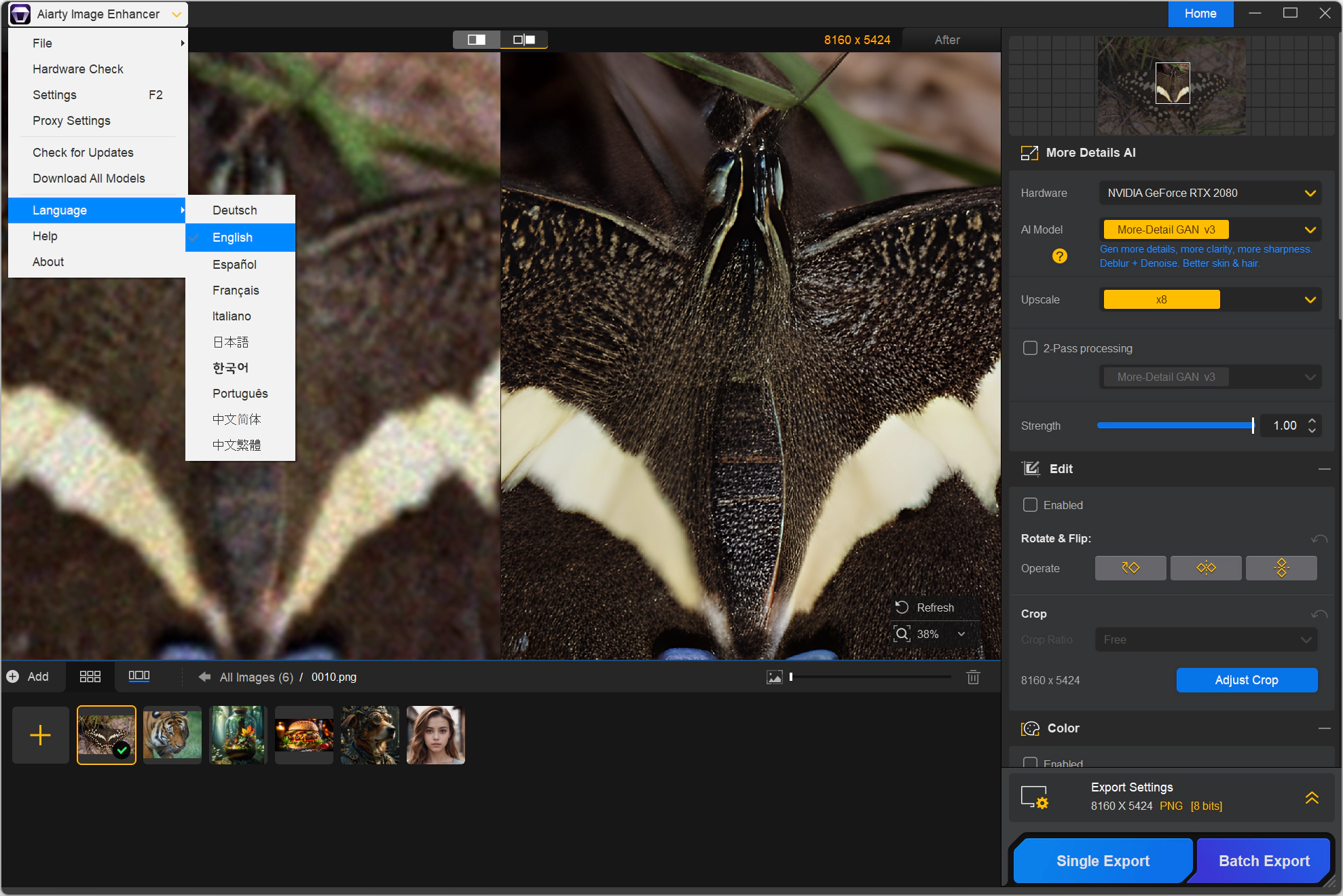This screenshot has height=896, width=1343.
Task: Click the Adjust Crop button
Action: [1246, 680]
